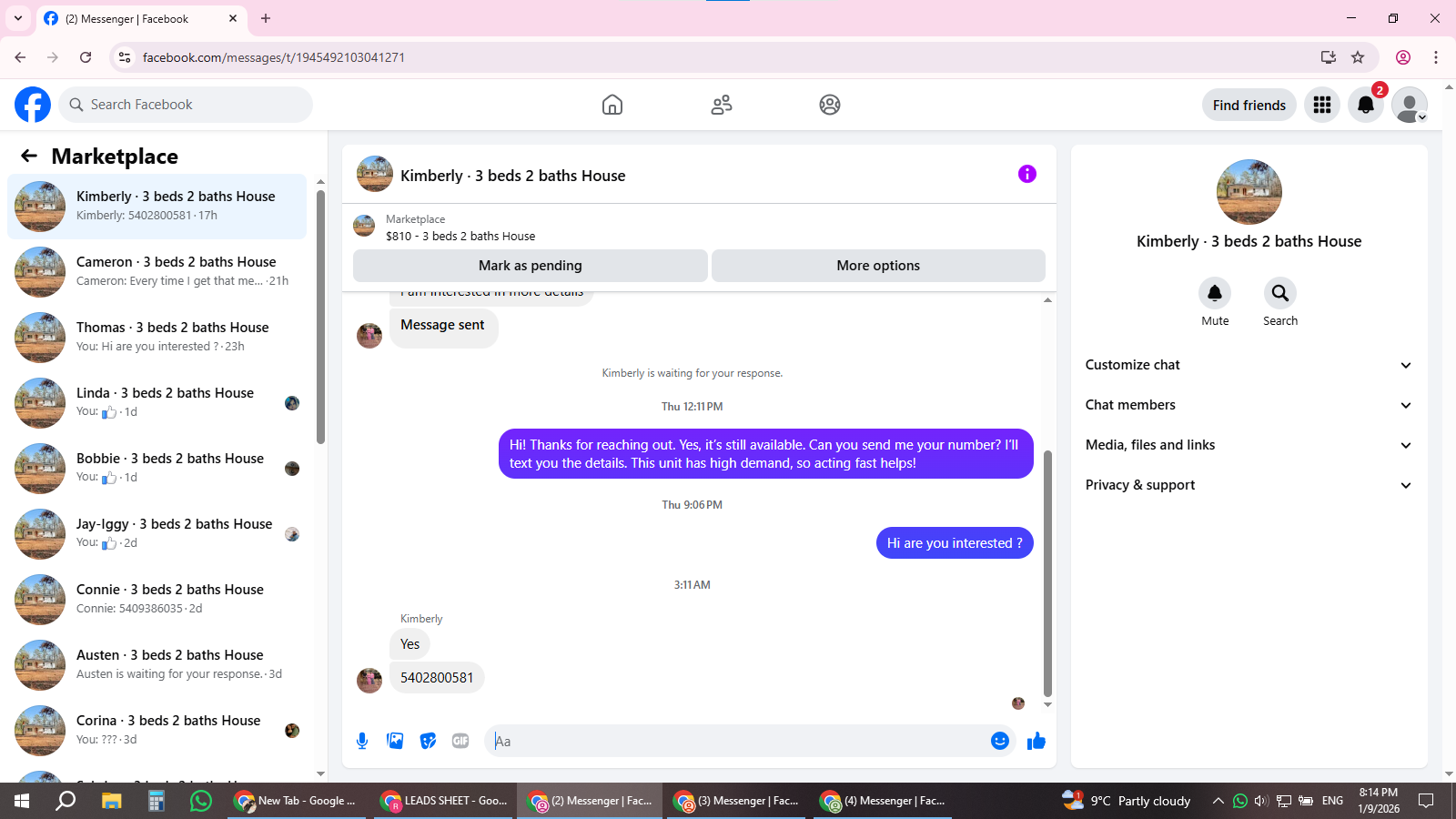The image size is (1456, 819).
Task: Choose a sticker with the sticker icon
Action: pyautogui.click(x=428, y=741)
